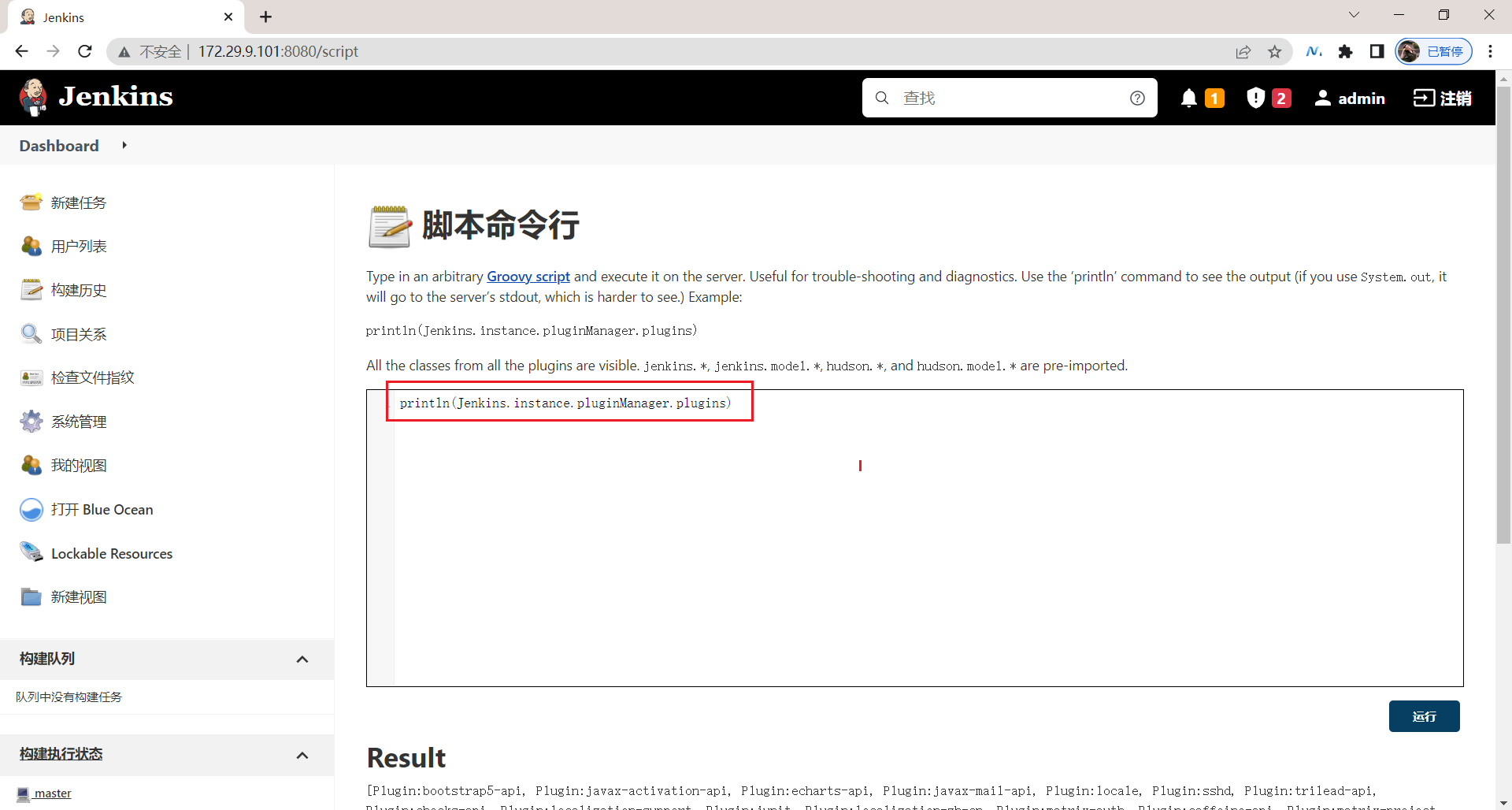Viewport: 1512px width, 810px height.
Task: Open the notifications bell icon
Action: 1189,98
